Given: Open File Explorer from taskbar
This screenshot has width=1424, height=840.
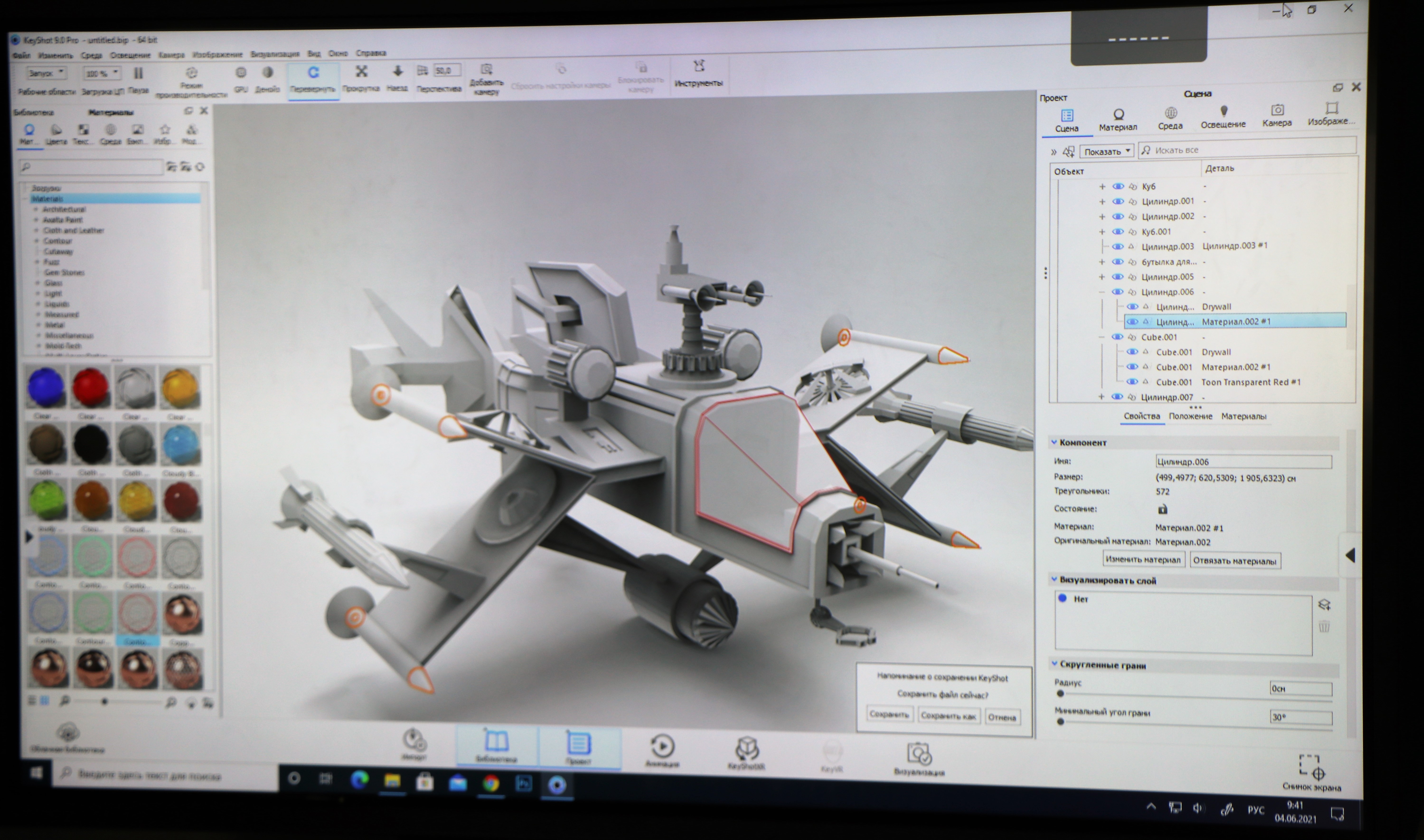Looking at the screenshot, I should pos(392,782).
